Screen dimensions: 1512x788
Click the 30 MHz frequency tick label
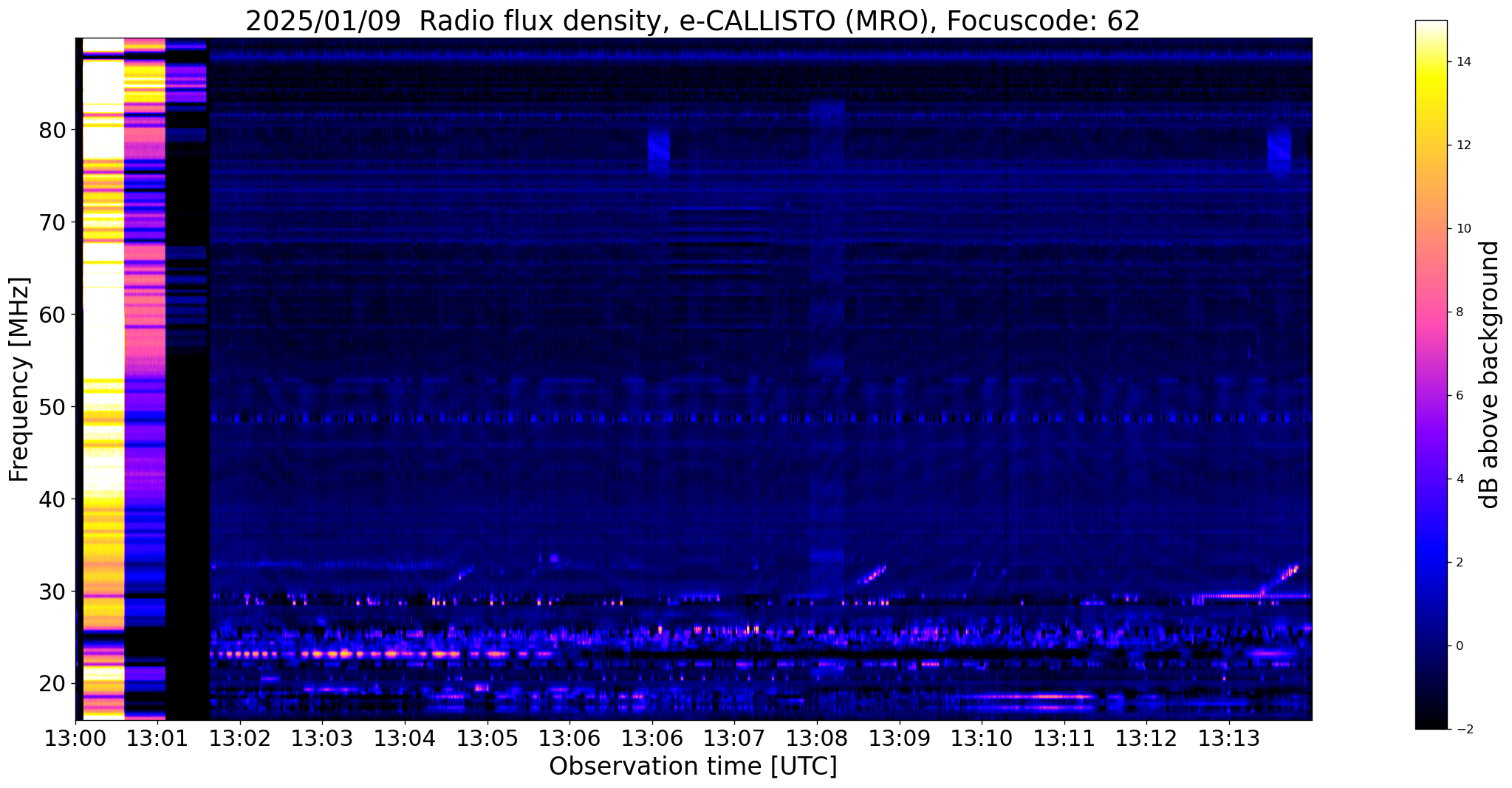pyautogui.click(x=52, y=592)
